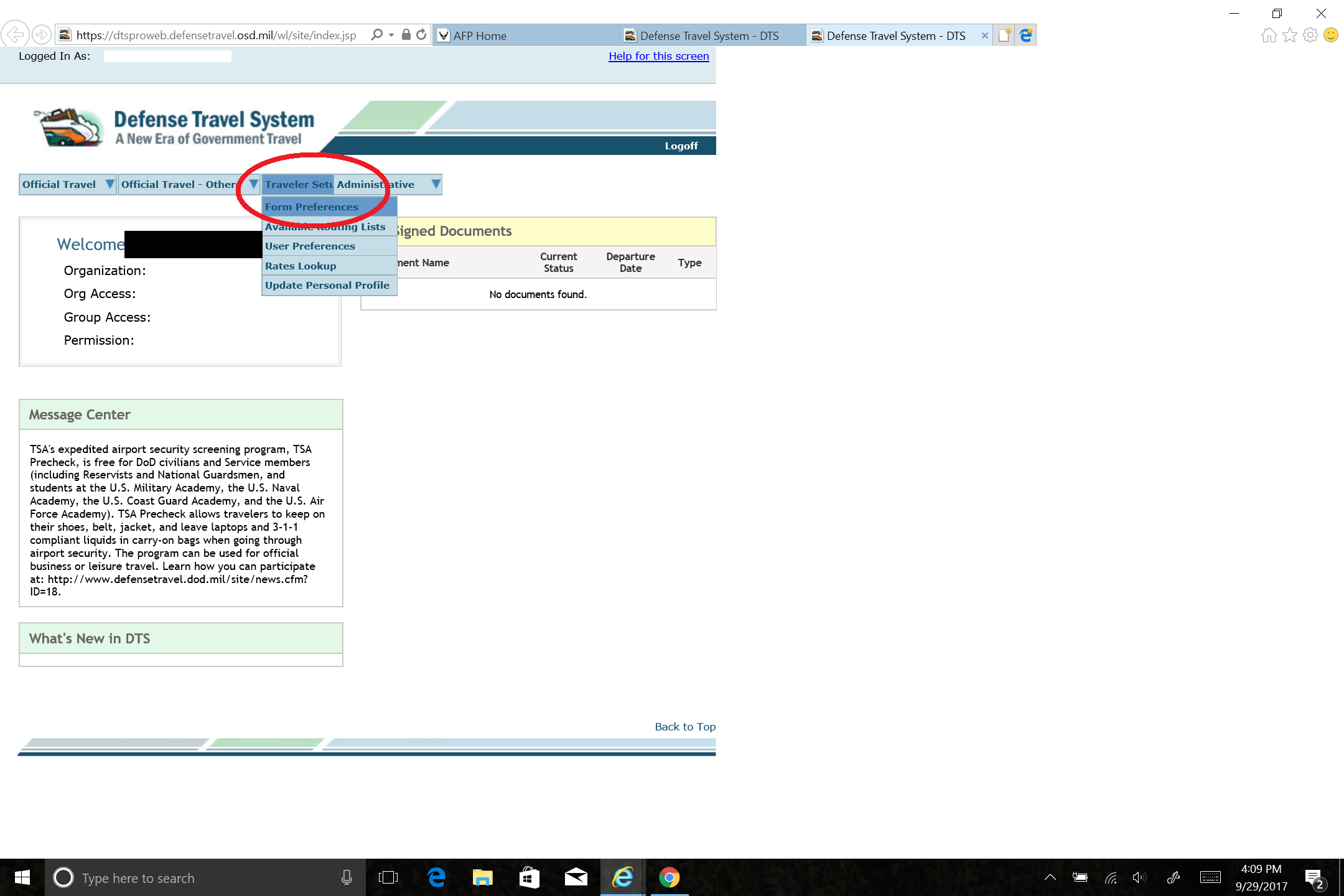Select Update Personal Profile option
The height and width of the screenshot is (896, 1344).
tap(327, 284)
